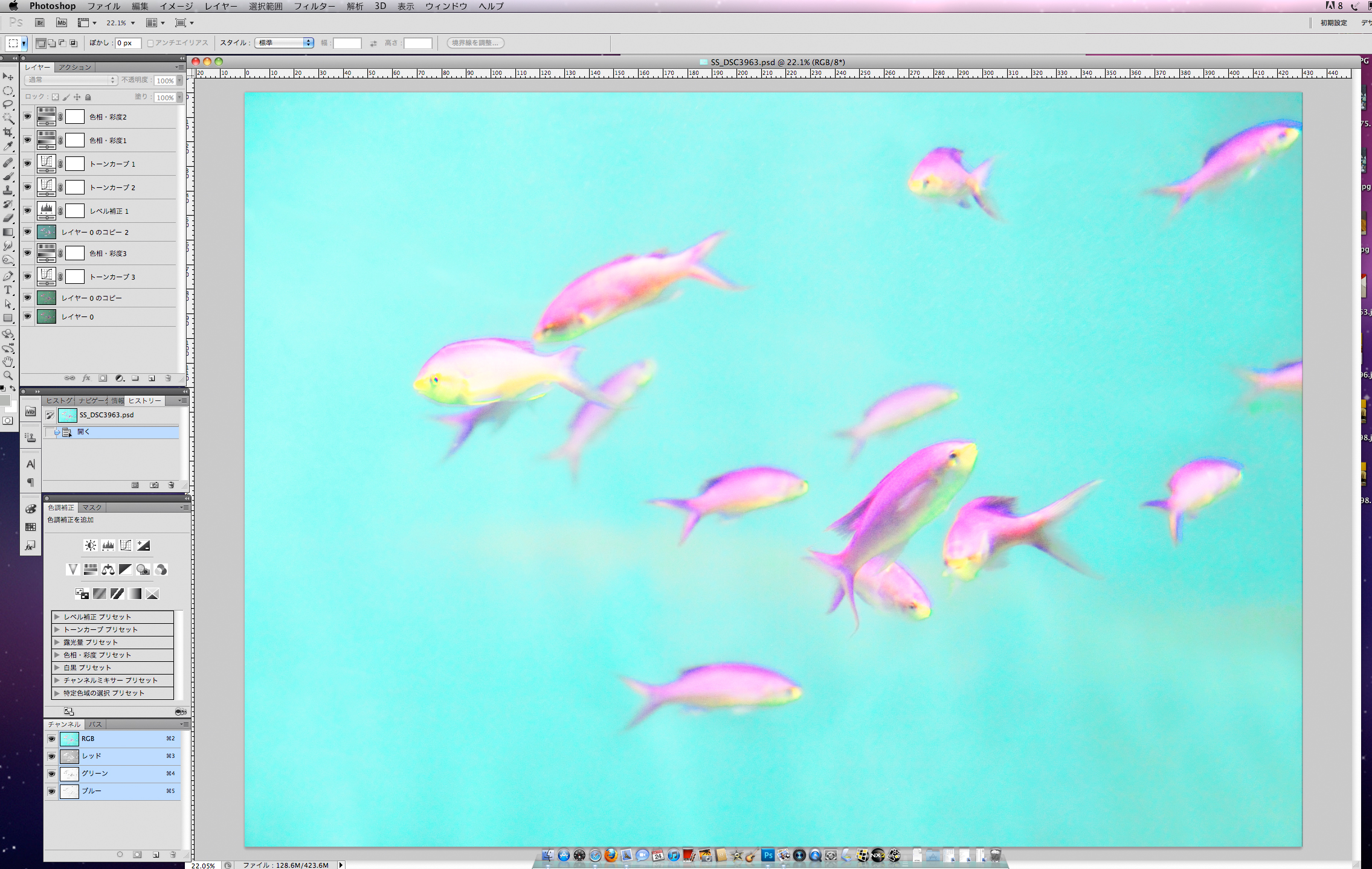Click the ぼかし feather input field
The width and height of the screenshot is (1372, 869).
(128, 43)
